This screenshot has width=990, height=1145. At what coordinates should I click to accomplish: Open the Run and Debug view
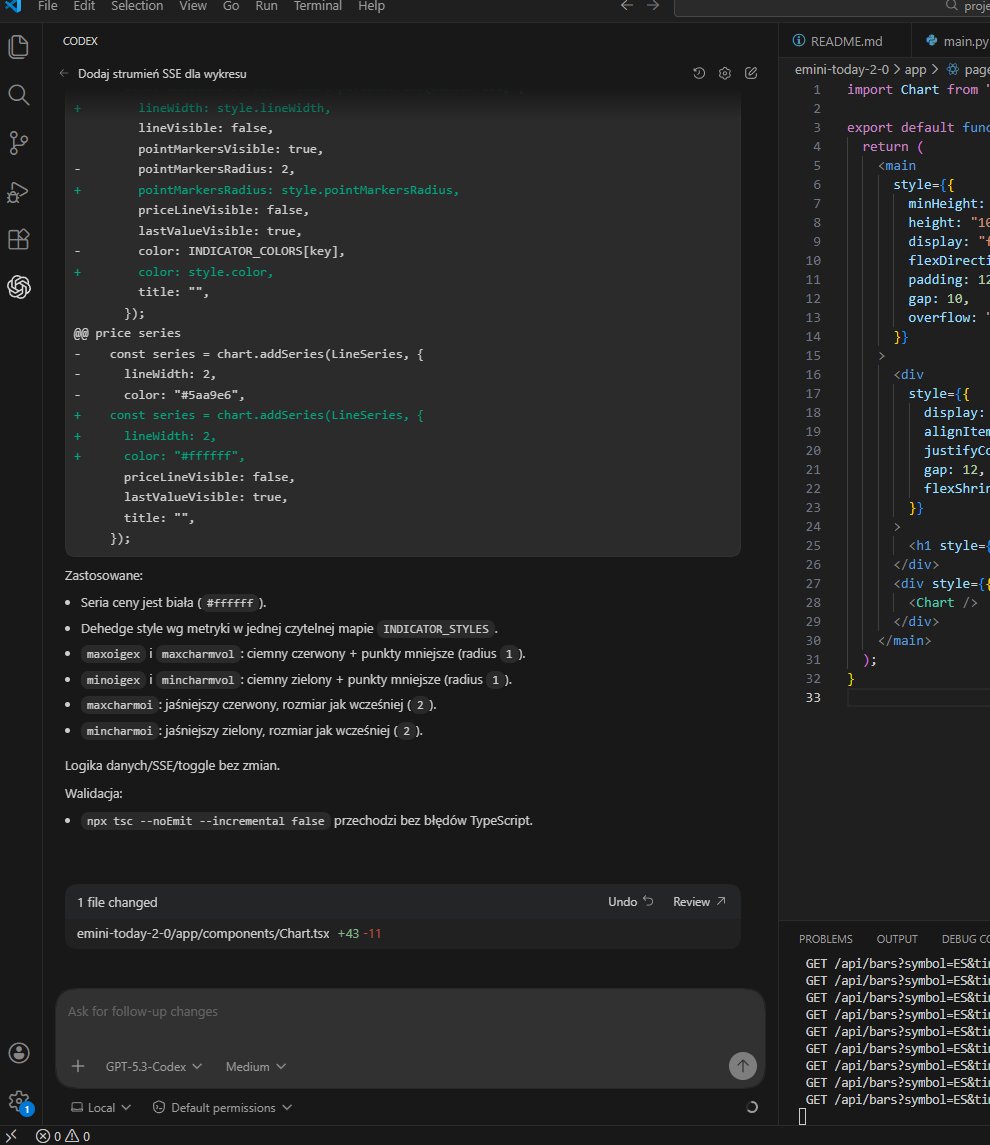click(x=18, y=191)
